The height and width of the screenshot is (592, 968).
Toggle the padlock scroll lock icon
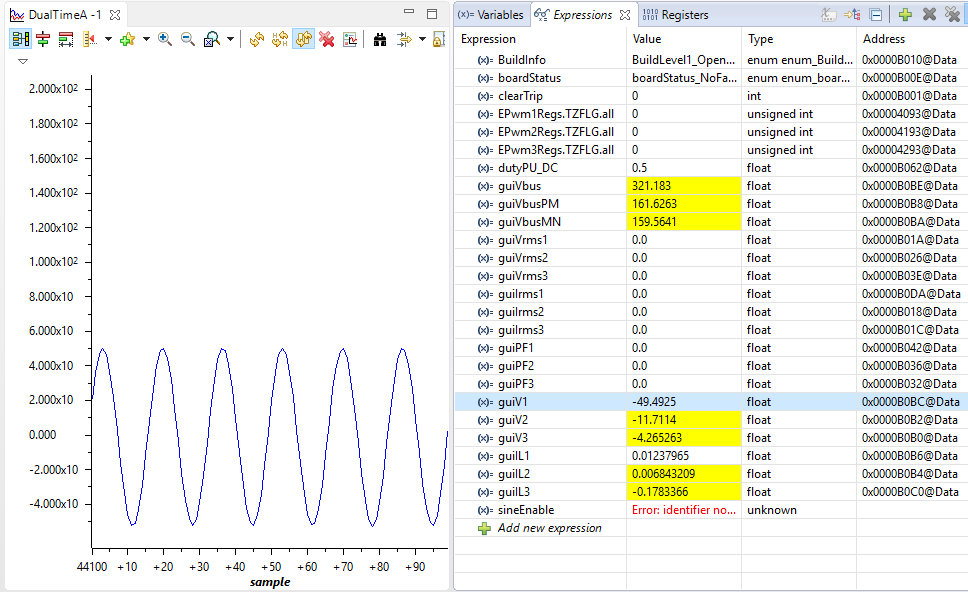438,39
